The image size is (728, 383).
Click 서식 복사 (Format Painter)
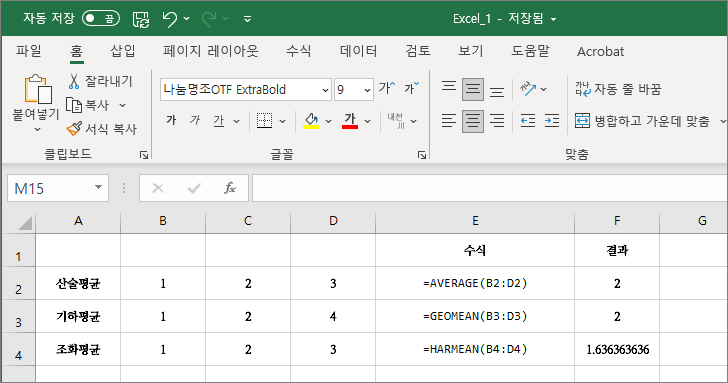tap(102, 129)
